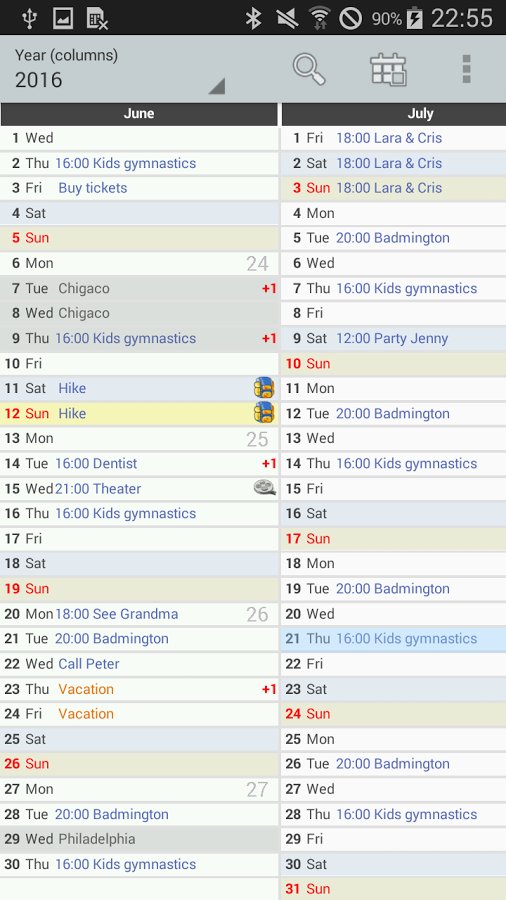Select the July column header
Screen dimensions: 506x900
421,114
